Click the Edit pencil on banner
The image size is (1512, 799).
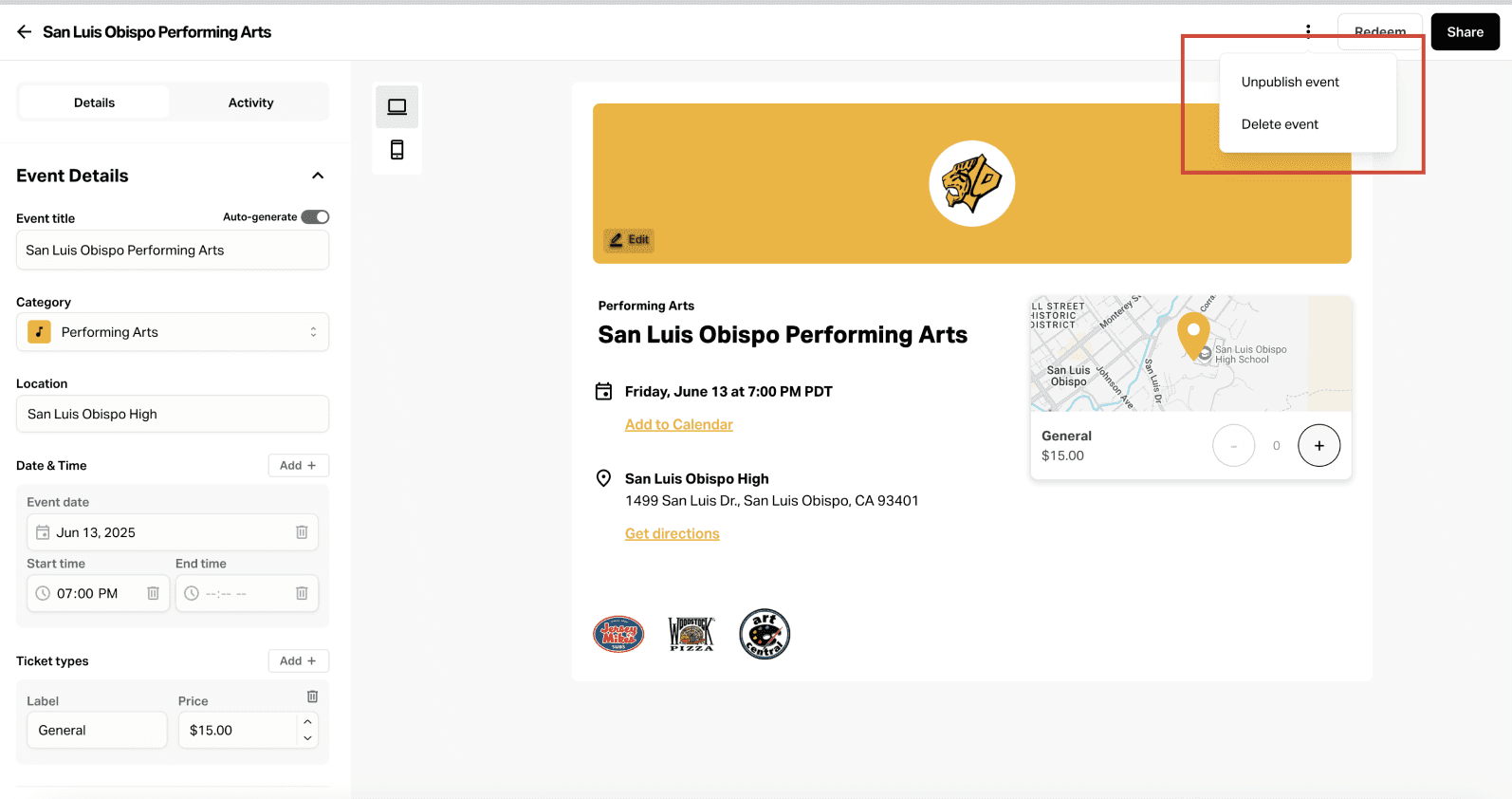point(629,240)
